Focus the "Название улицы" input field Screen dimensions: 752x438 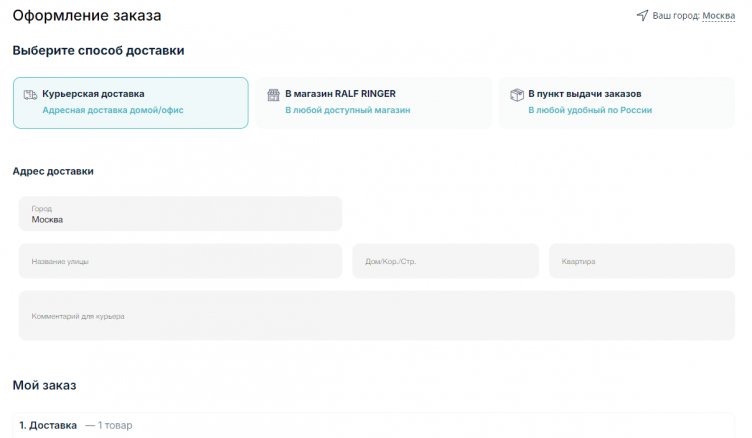pyautogui.click(x=180, y=261)
